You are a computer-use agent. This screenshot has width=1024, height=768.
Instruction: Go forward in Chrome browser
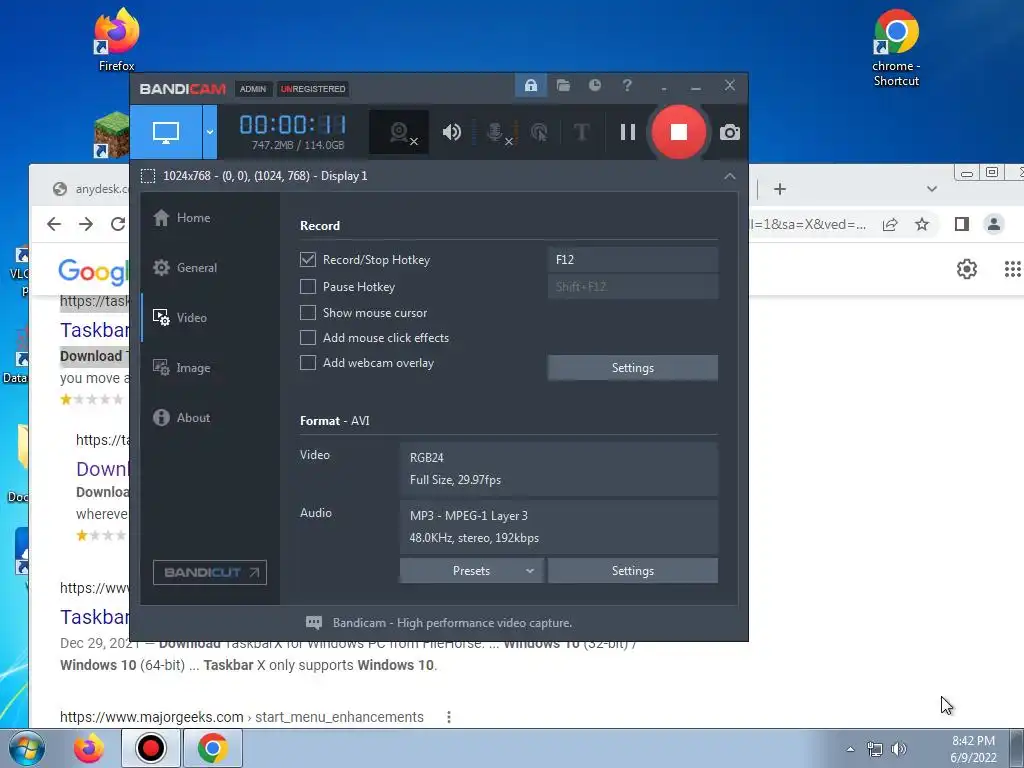(86, 225)
